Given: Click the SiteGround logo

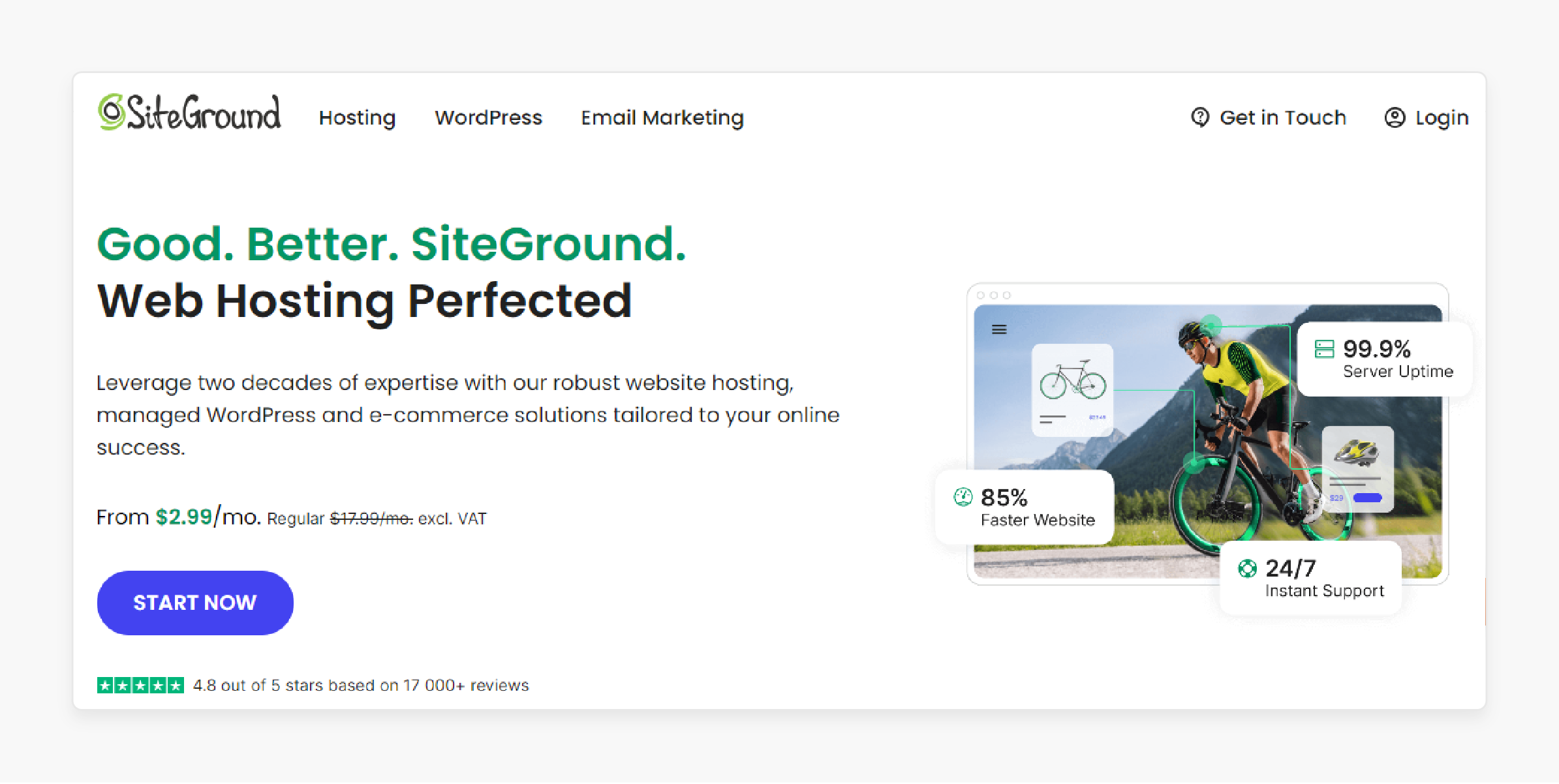Looking at the screenshot, I should 189,112.
